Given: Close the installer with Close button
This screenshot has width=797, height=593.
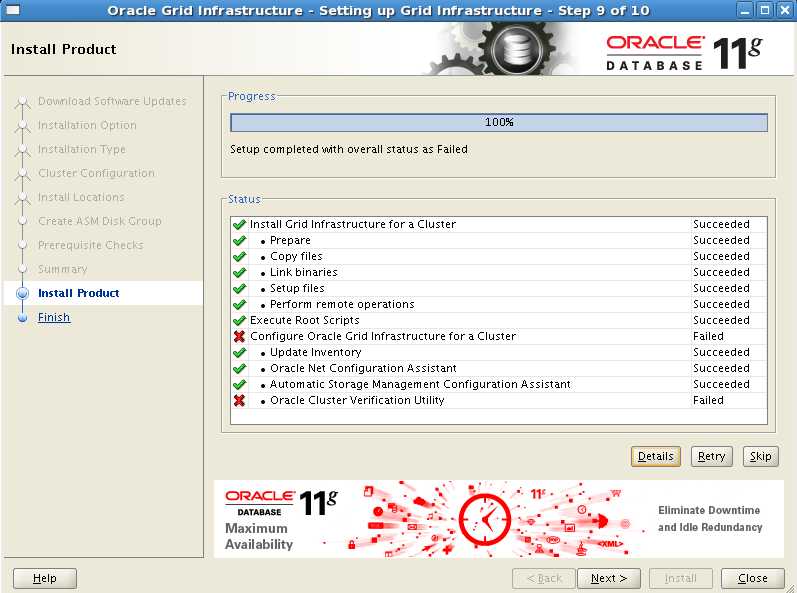Looking at the screenshot, I should tap(753, 578).
